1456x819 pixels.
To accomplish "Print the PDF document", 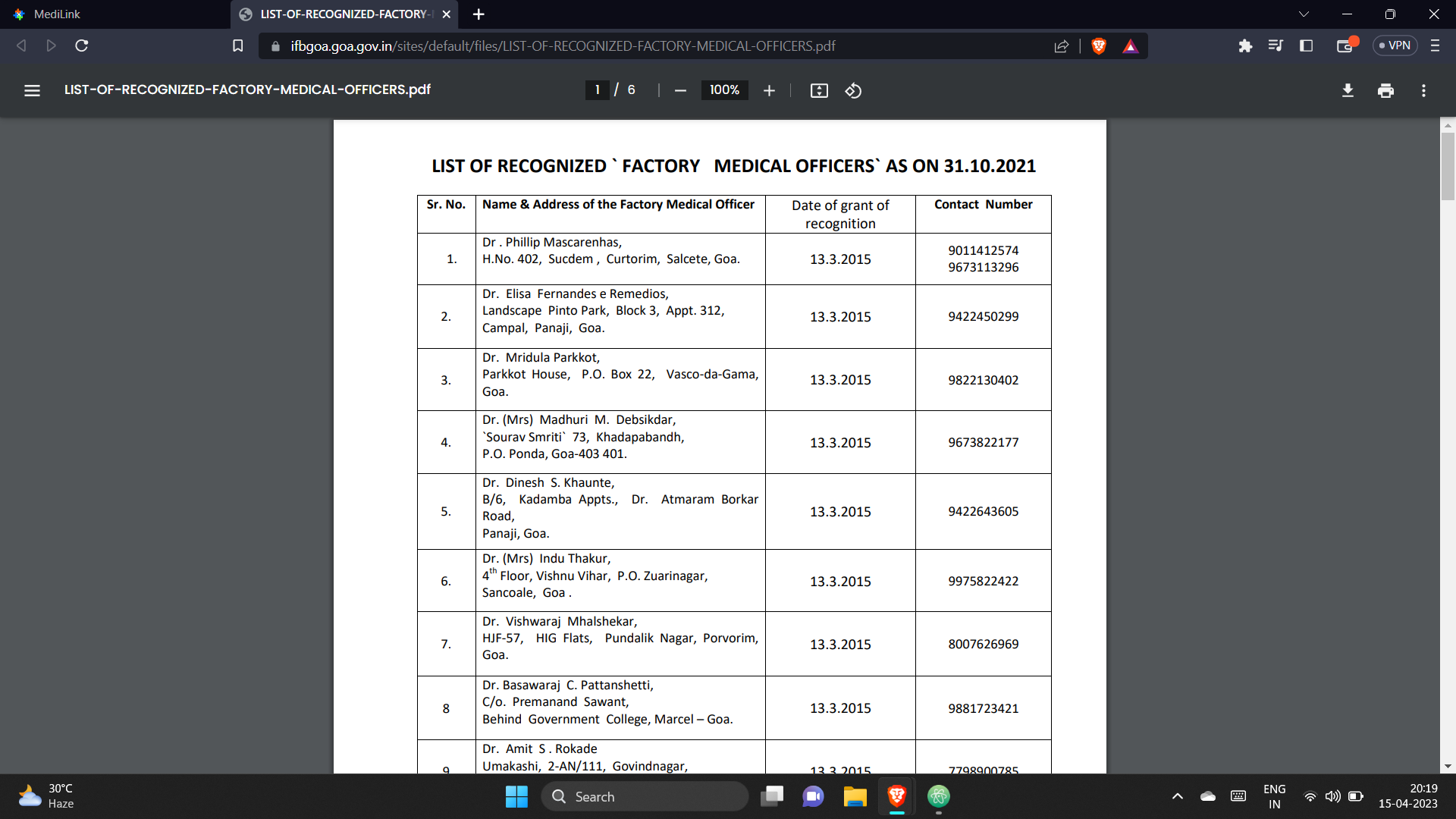I will [x=1385, y=90].
